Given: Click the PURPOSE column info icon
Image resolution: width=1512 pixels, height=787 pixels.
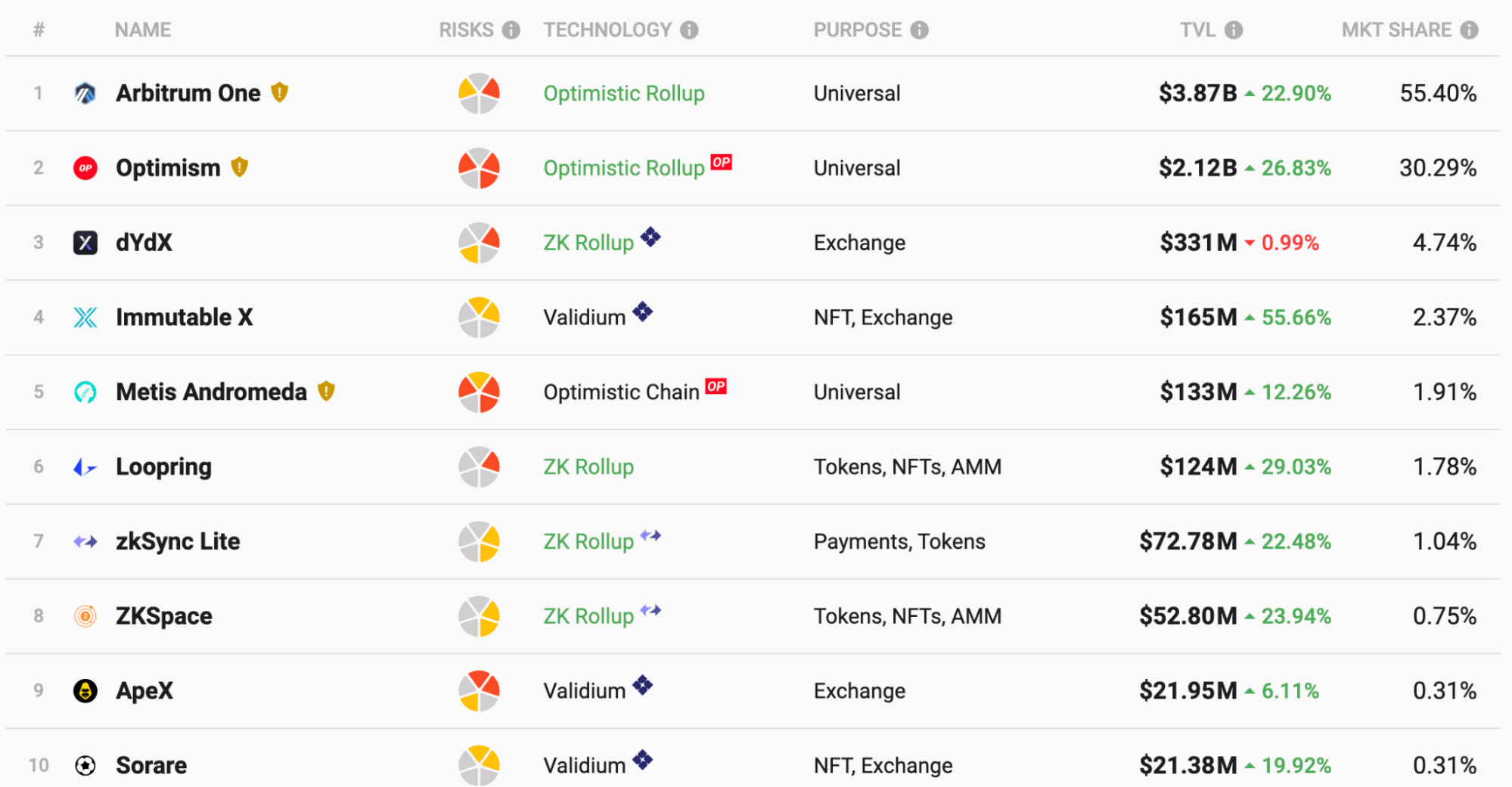Looking at the screenshot, I should 919,30.
